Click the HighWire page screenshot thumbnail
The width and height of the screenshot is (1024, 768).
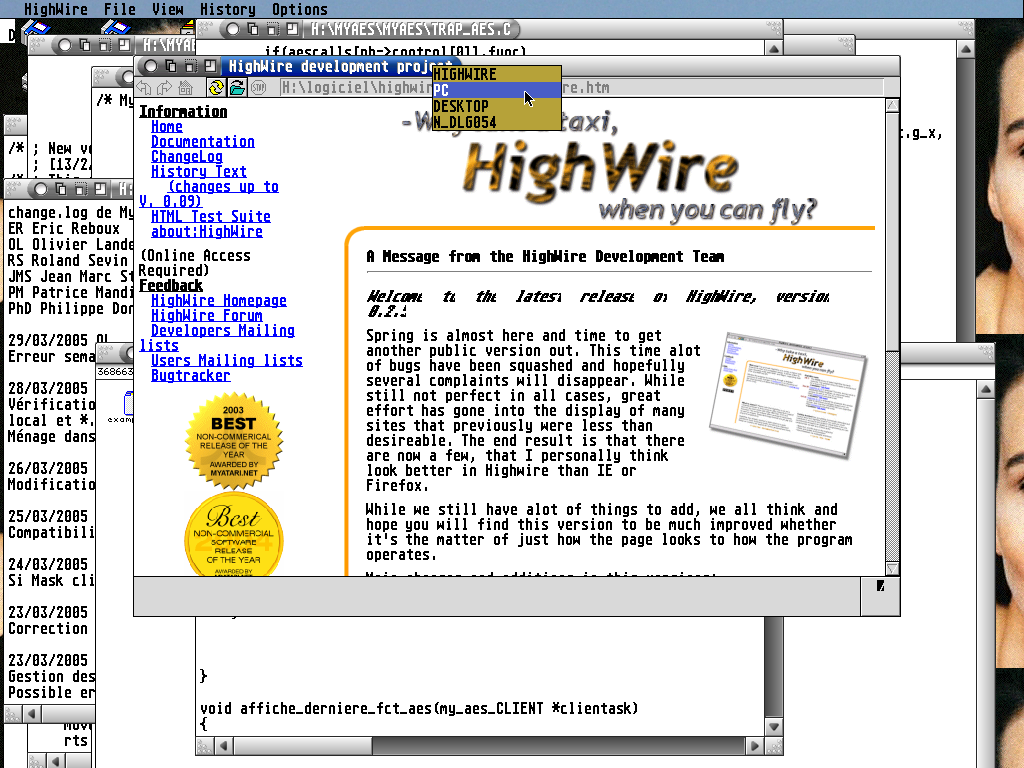[788, 394]
